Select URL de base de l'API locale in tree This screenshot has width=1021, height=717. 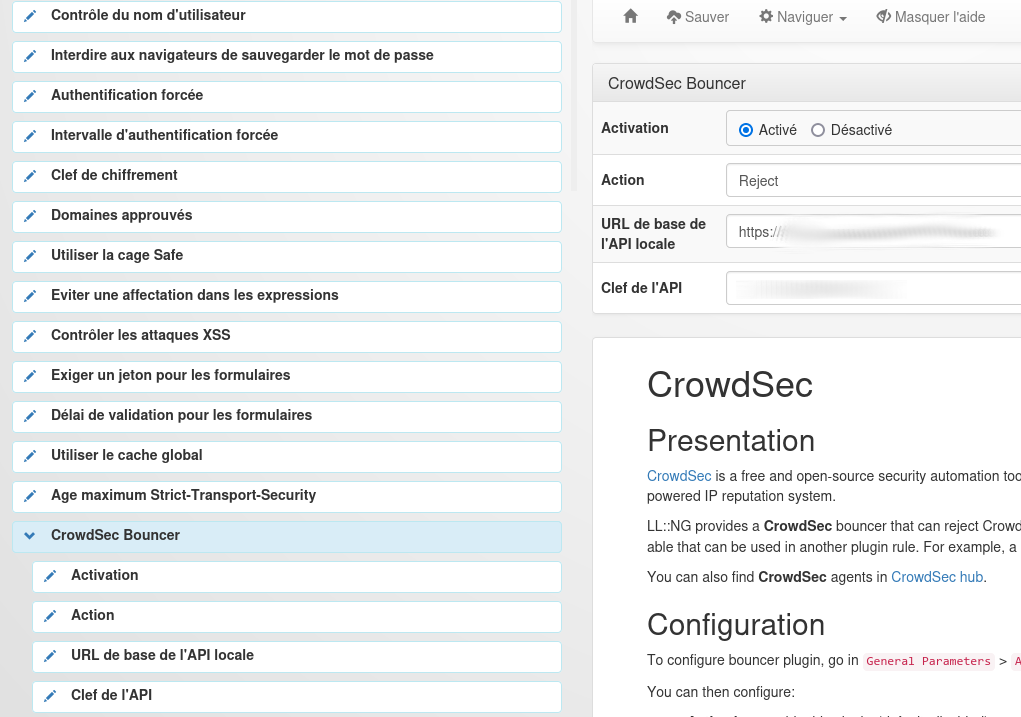point(297,656)
